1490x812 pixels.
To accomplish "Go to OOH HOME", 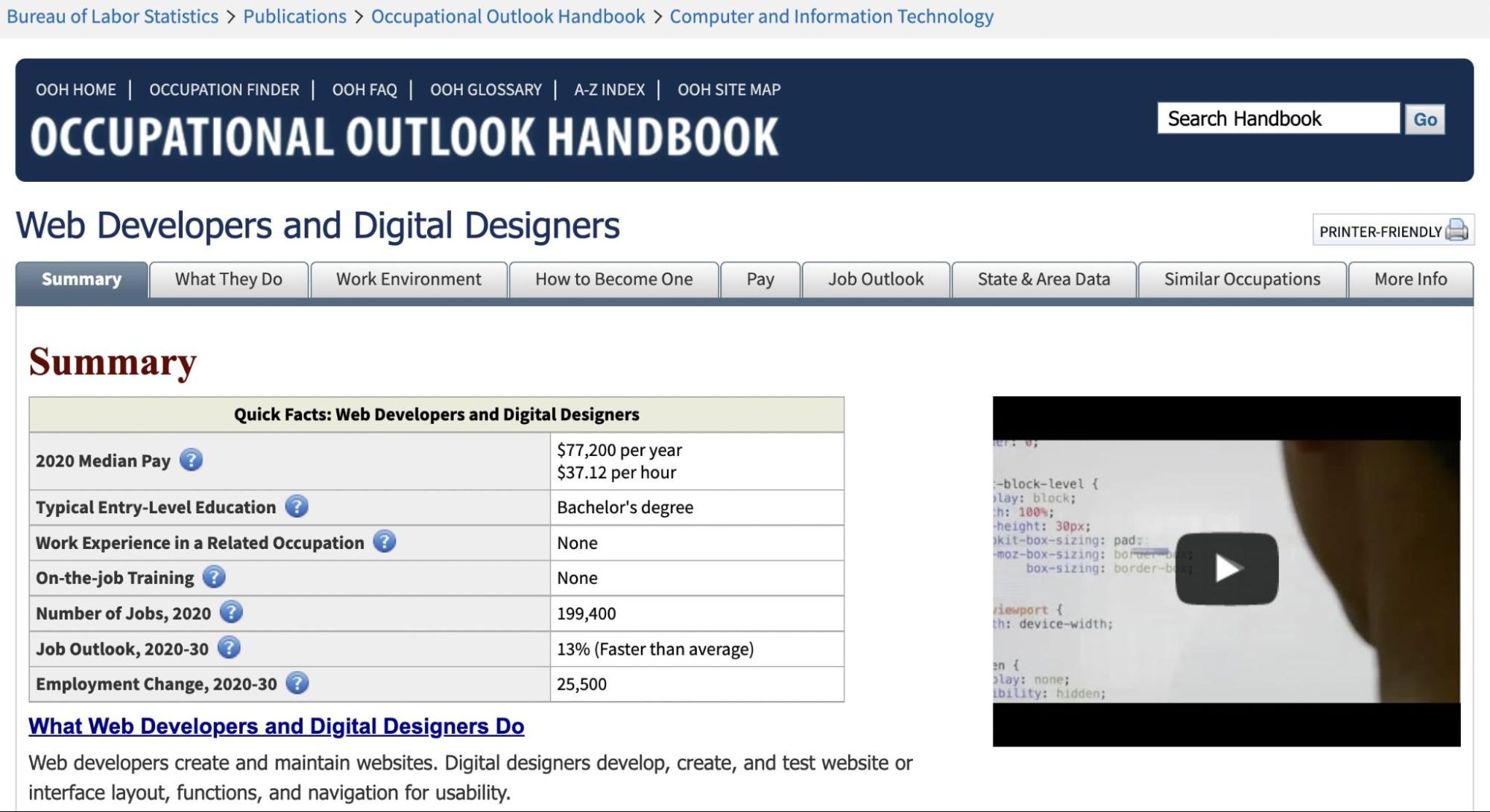I will point(75,89).
